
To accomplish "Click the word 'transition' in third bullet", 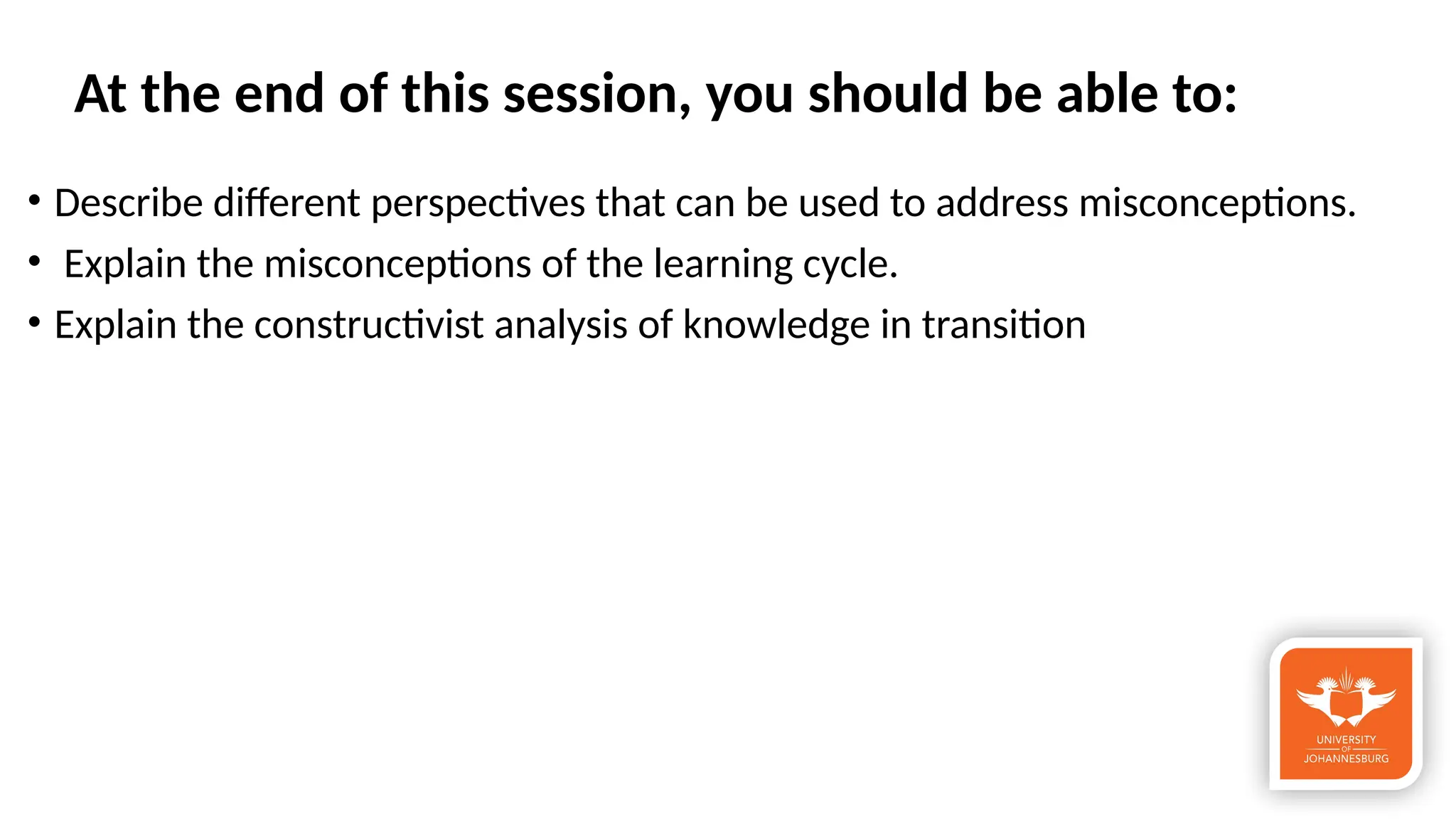I will coord(1004,325).
